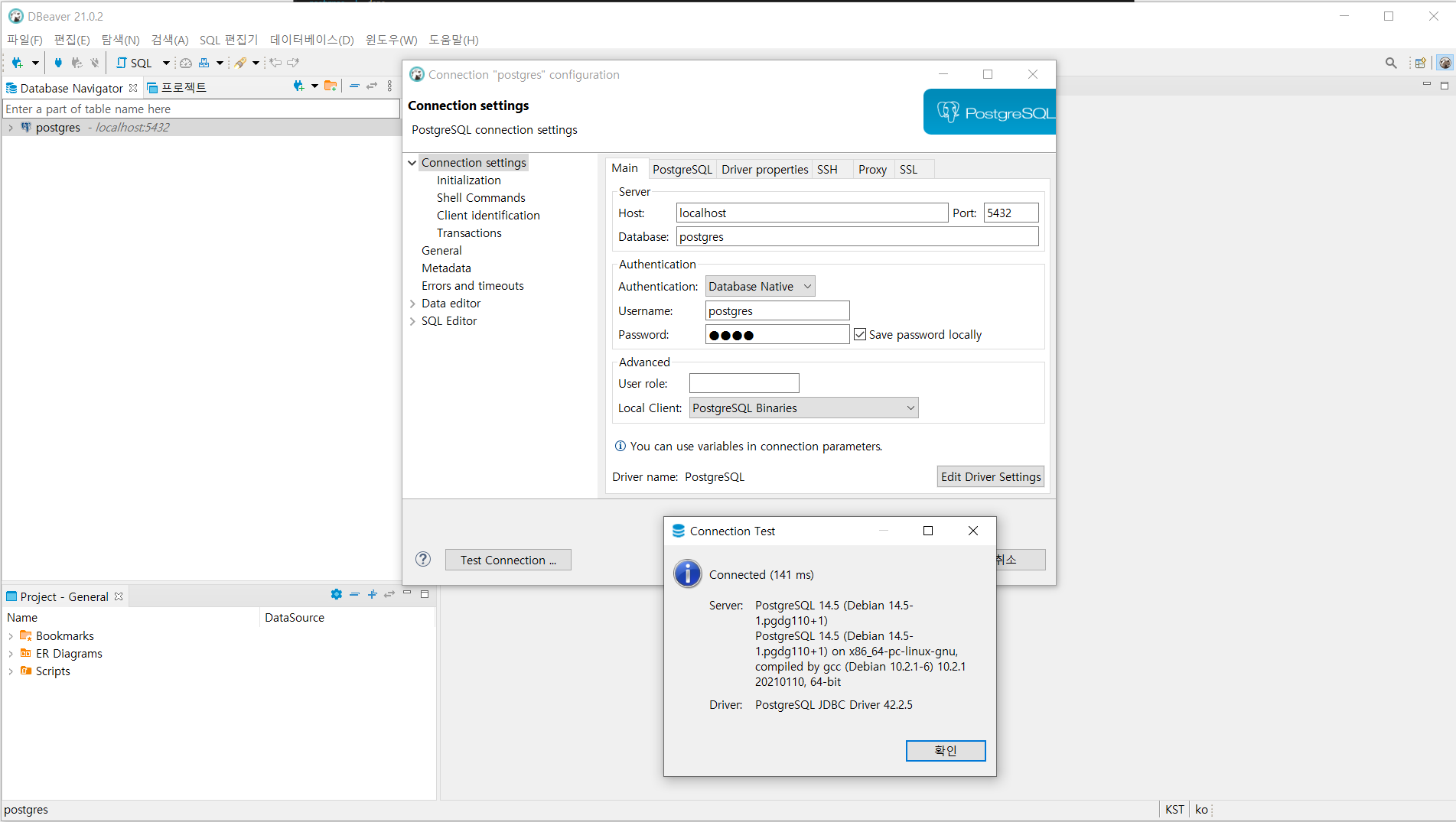Image resolution: width=1456 pixels, height=822 pixels.
Task: Click the create folder icon in Database Navigator
Action: 331,86
